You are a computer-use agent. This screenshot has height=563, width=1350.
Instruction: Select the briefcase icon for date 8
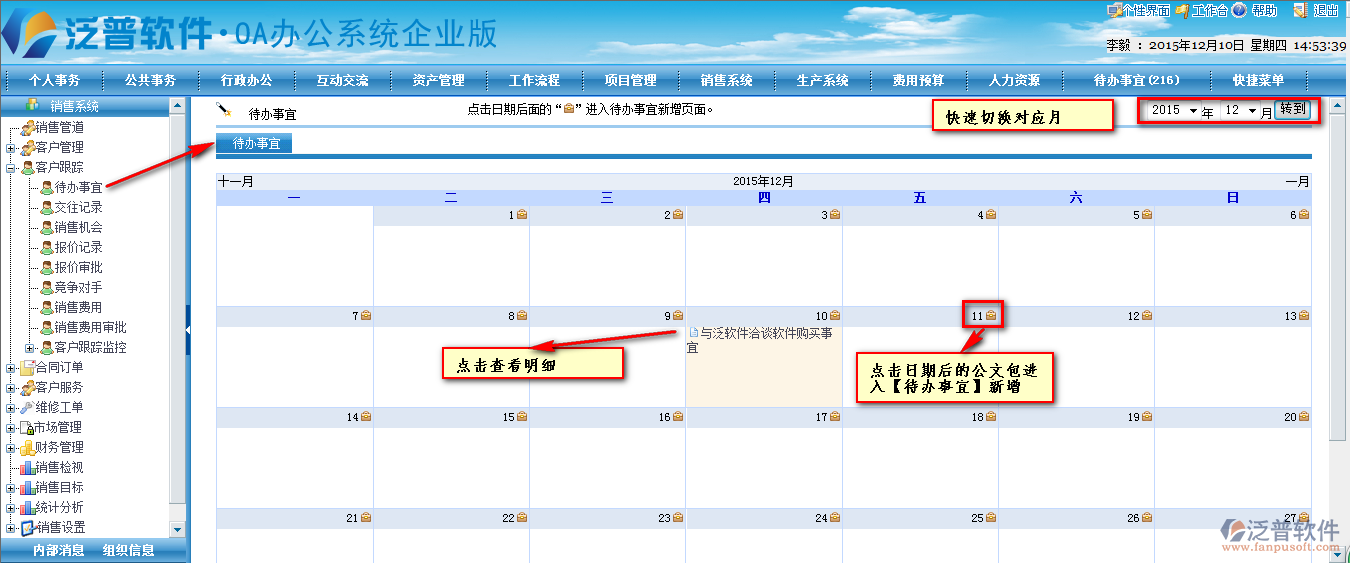point(522,316)
